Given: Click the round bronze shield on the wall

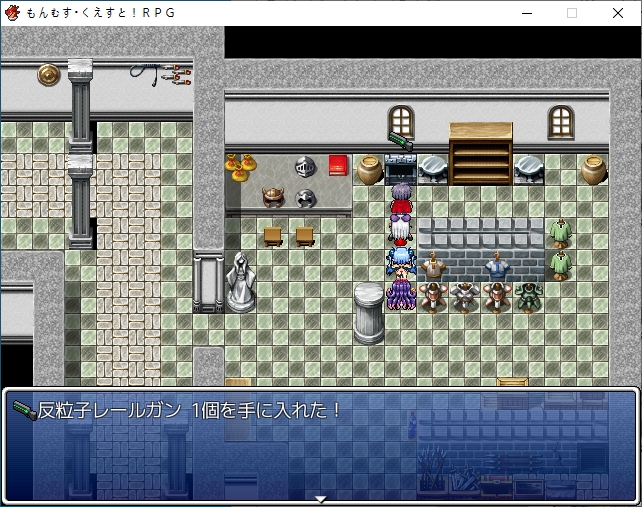Looking at the screenshot, I should (49, 75).
